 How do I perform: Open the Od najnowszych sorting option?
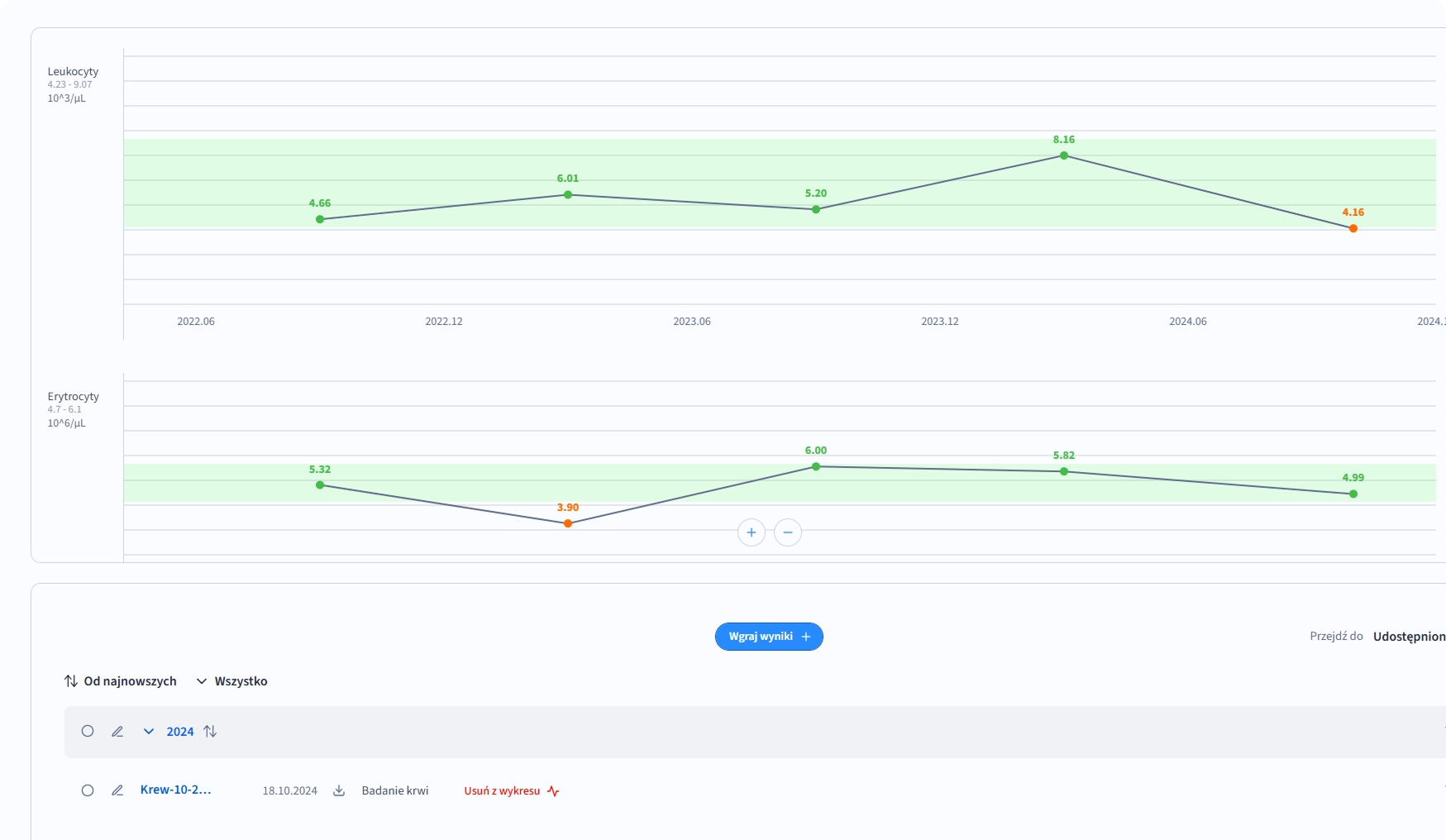pyautogui.click(x=121, y=681)
